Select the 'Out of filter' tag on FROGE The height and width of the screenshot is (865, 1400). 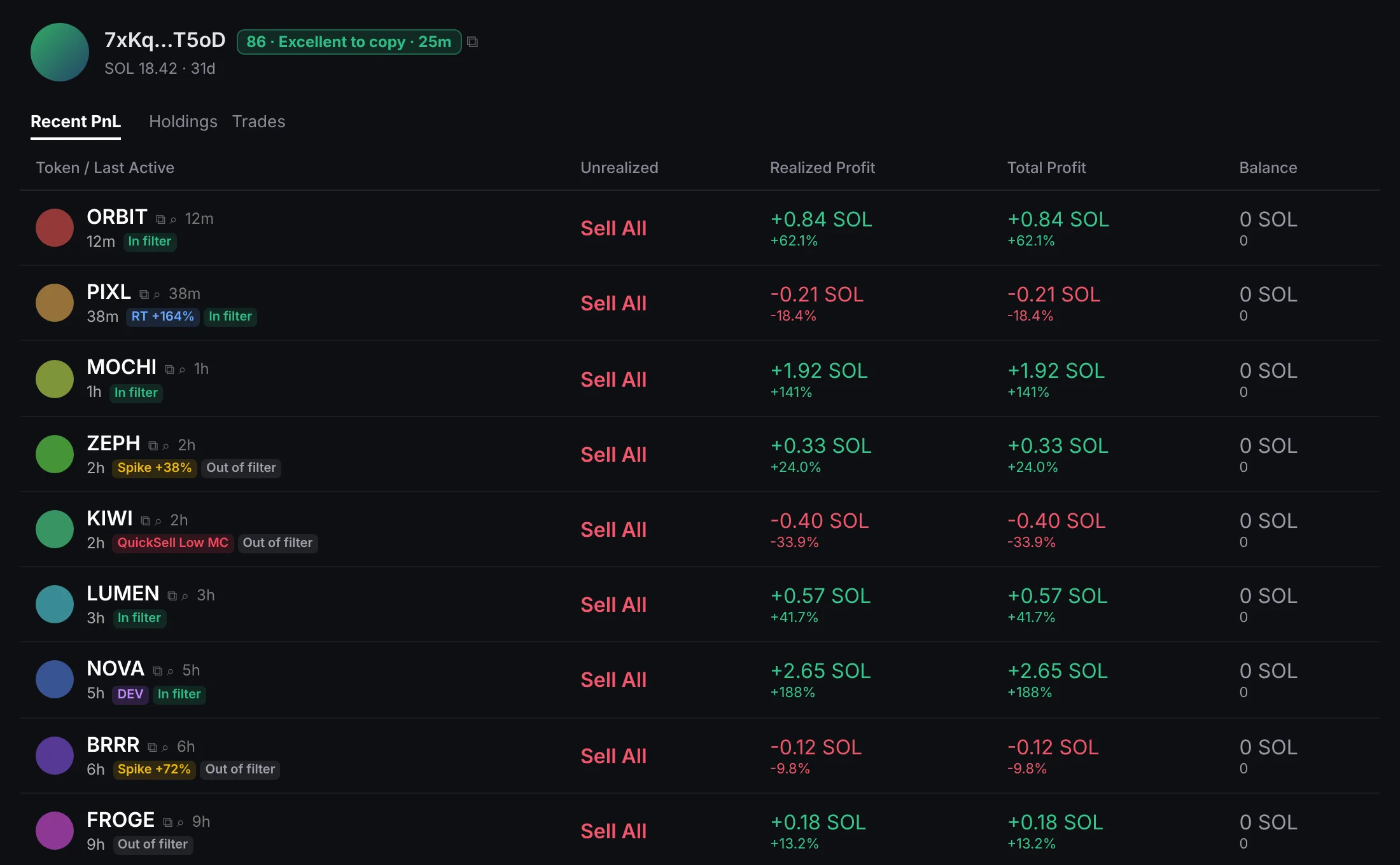[x=153, y=845]
